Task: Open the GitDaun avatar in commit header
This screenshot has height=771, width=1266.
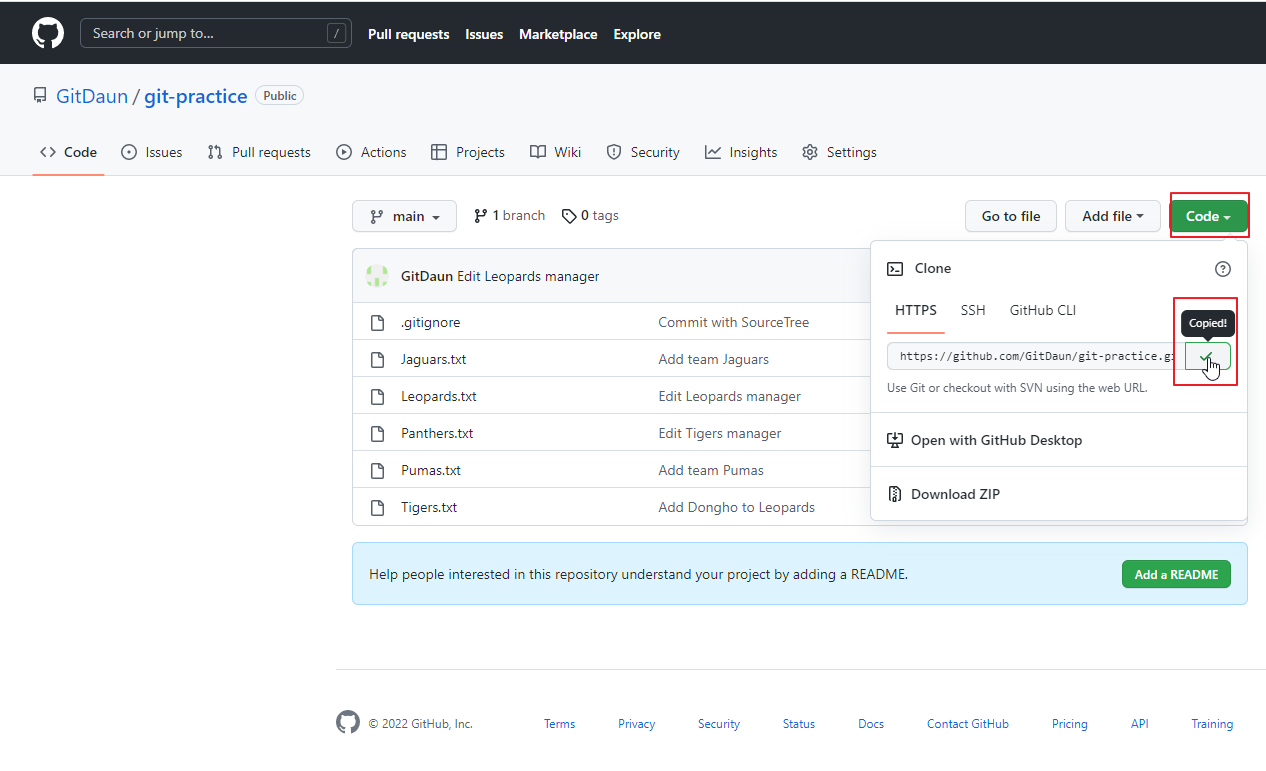Action: point(377,276)
